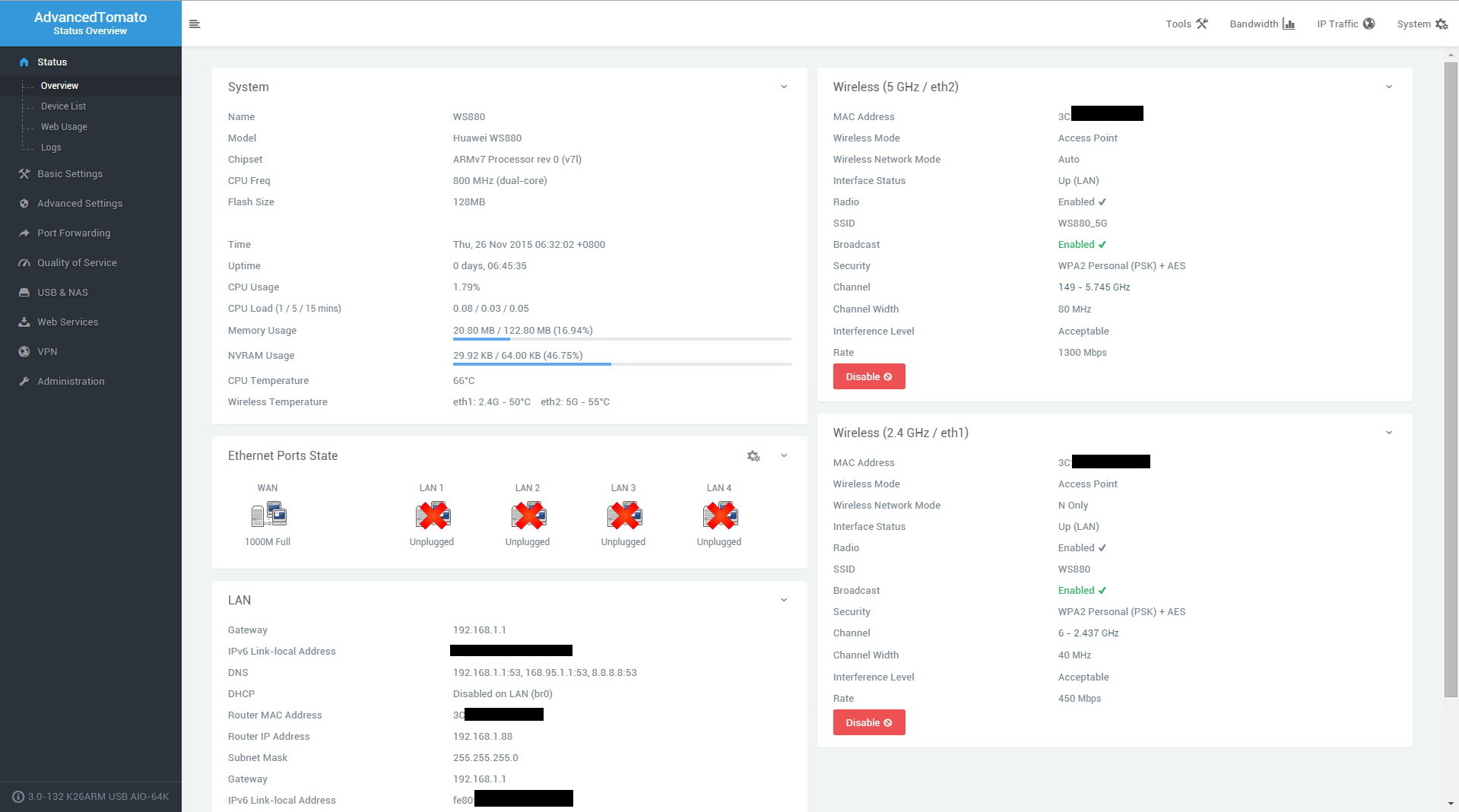Click the Model Huawei WS880 value
The width and height of the screenshot is (1459, 812).
click(x=487, y=138)
